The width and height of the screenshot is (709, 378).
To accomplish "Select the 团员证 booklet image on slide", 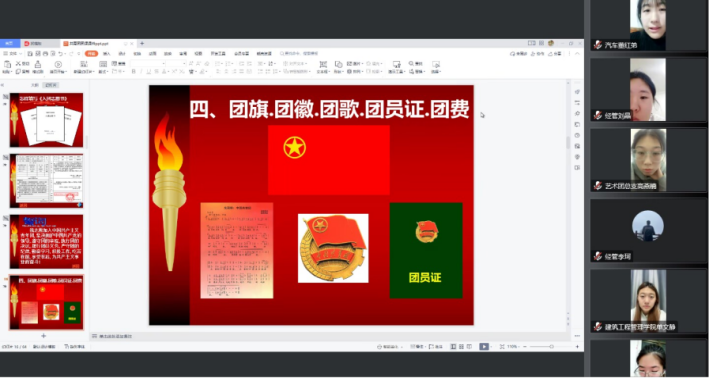I will click(x=426, y=250).
